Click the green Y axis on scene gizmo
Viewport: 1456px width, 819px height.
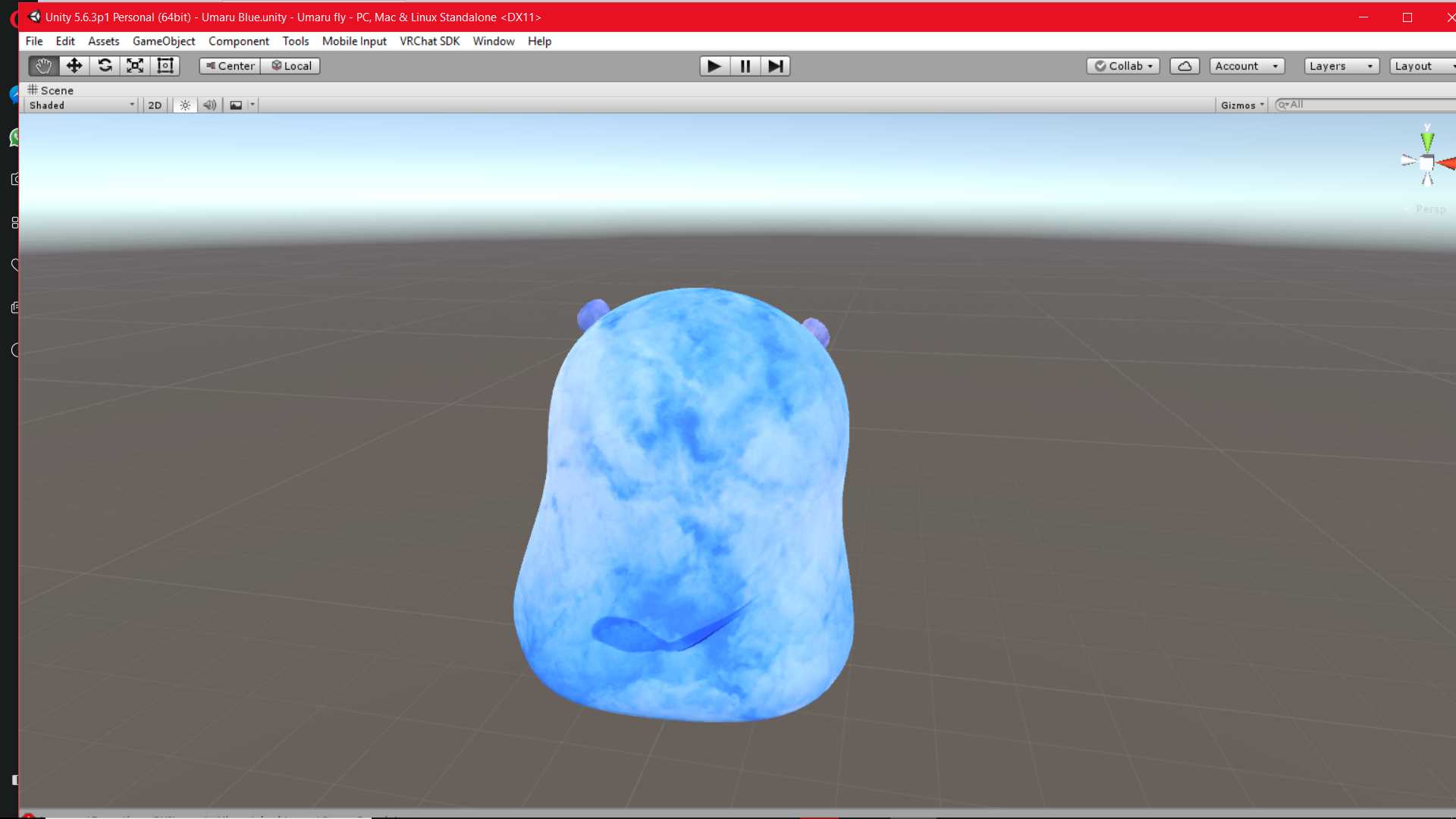point(1427,141)
